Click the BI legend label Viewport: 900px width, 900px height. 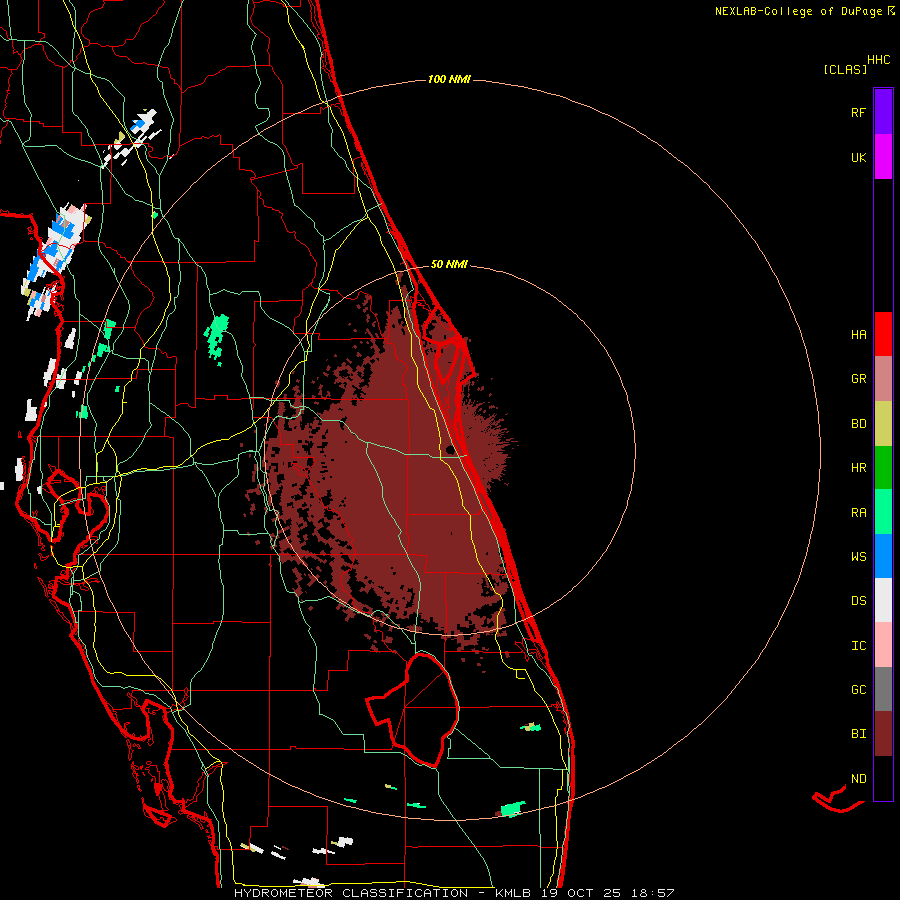coord(858,734)
